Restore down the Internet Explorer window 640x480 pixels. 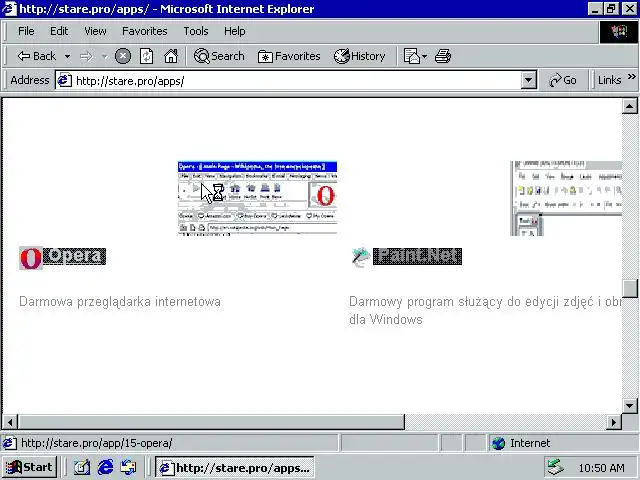tap(611, 9)
